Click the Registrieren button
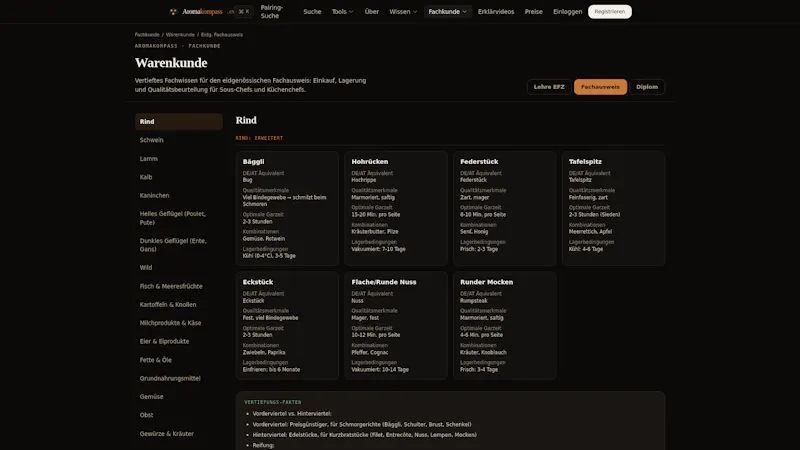Image resolution: width=800 pixels, height=450 pixels. (610, 11)
